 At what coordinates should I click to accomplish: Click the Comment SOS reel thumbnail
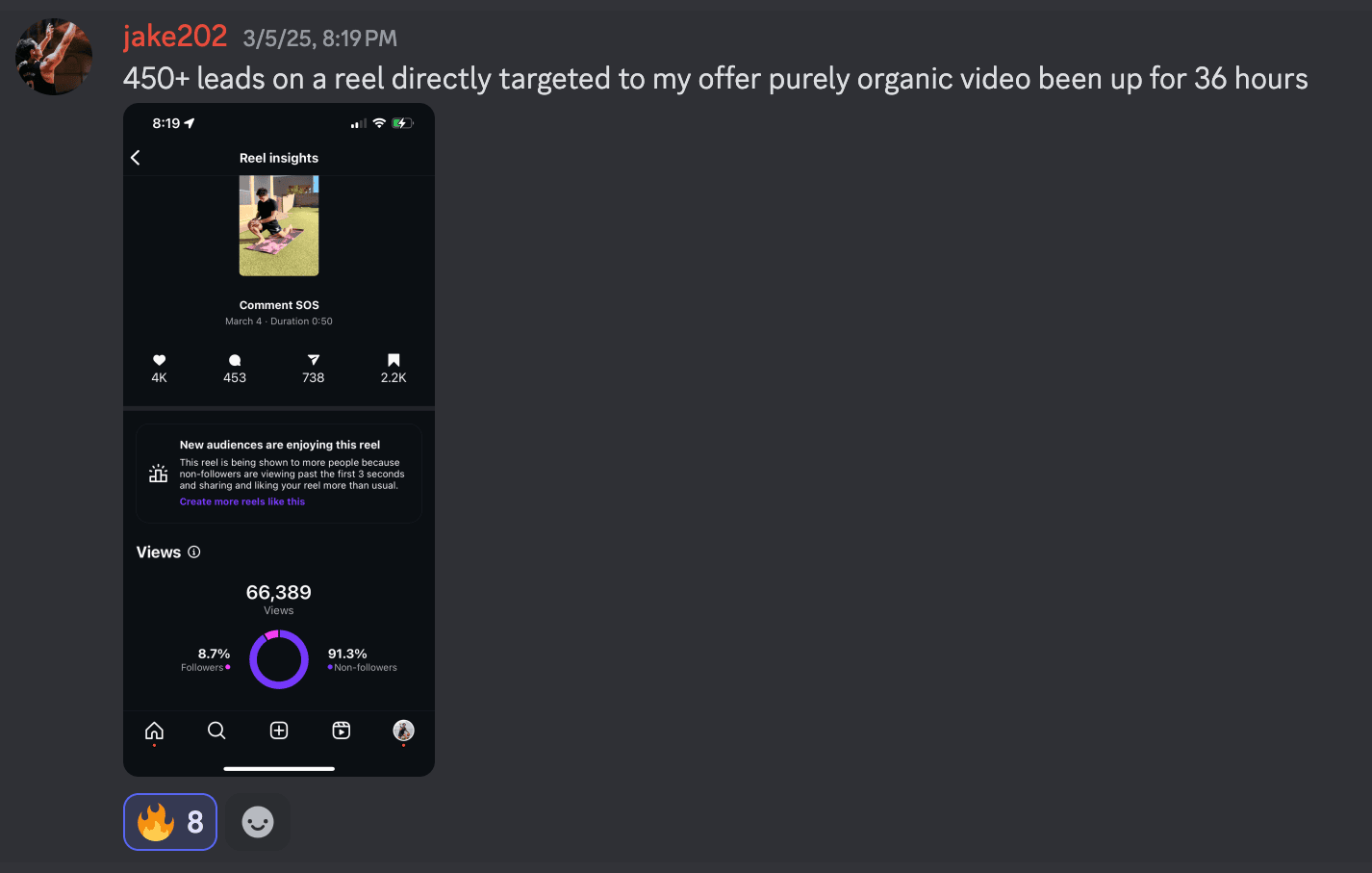pyautogui.click(x=279, y=225)
